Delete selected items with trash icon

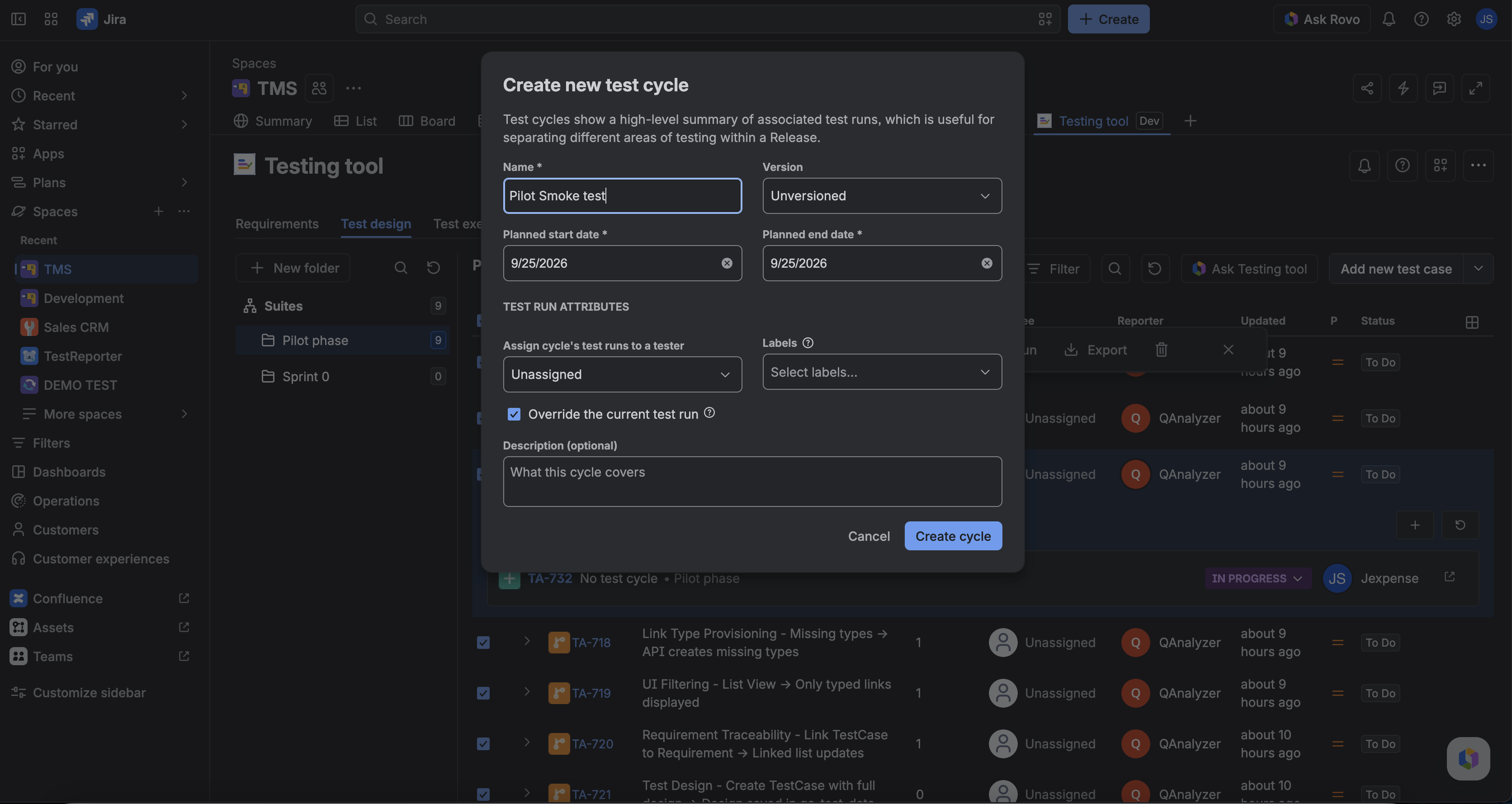click(1161, 350)
